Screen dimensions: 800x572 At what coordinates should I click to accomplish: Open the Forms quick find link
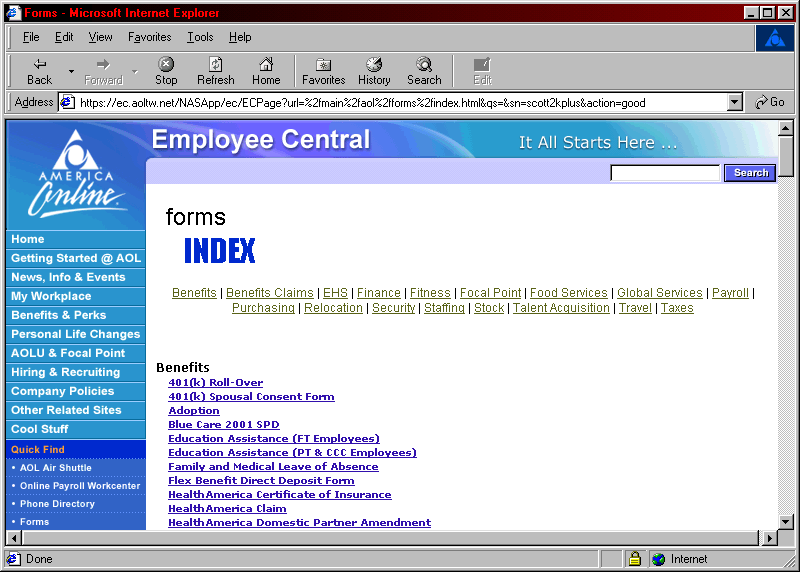tap(34, 521)
